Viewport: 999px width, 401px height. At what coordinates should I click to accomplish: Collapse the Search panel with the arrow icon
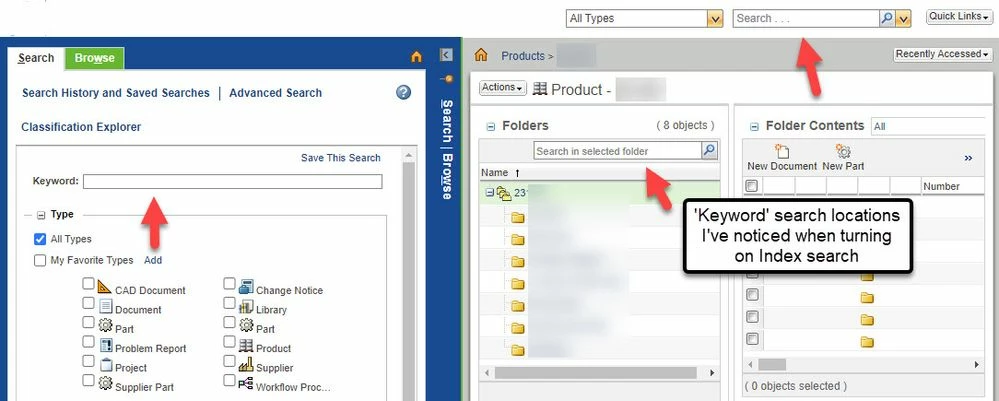click(446, 55)
